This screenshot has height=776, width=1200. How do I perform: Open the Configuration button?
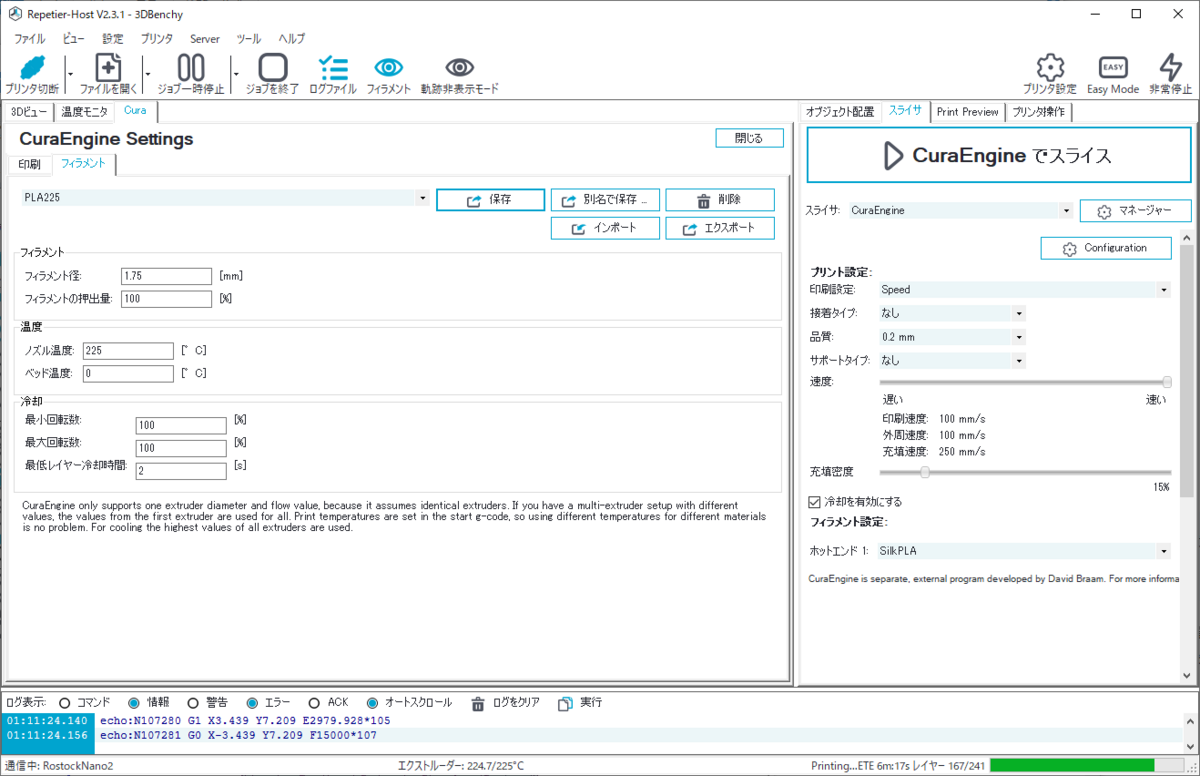pos(1106,248)
